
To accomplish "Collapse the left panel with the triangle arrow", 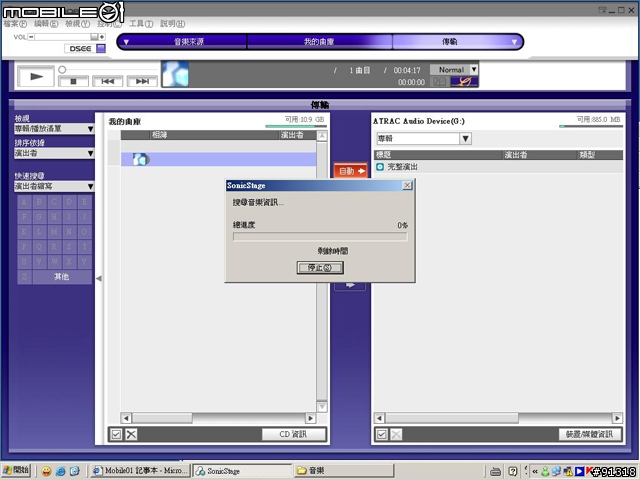I will click(98, 278).
